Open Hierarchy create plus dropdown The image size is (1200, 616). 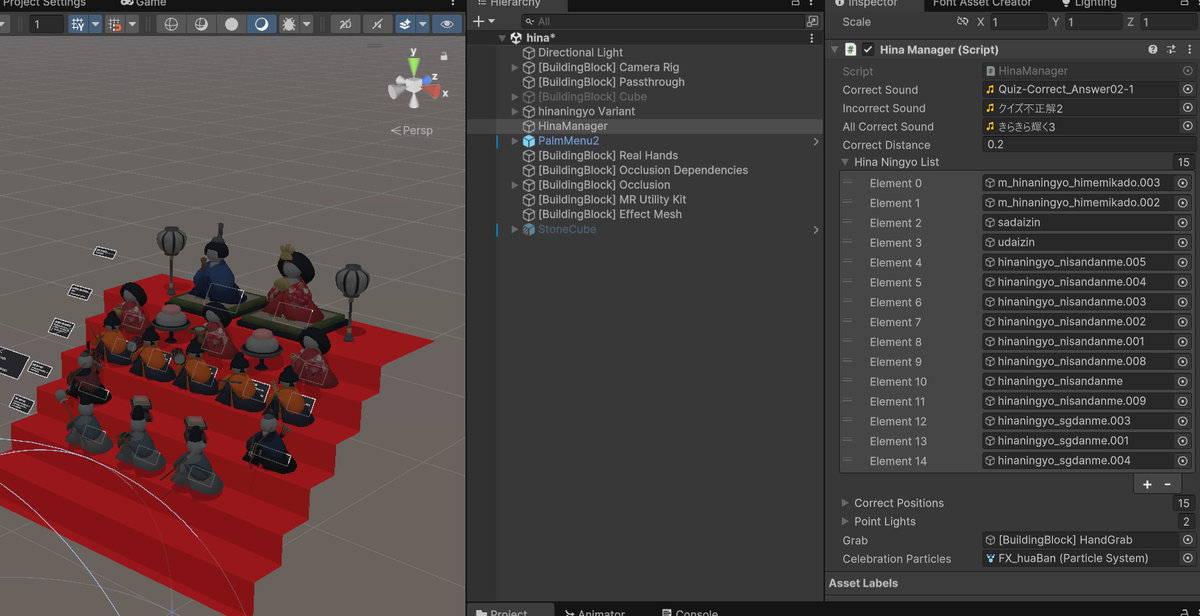point(483,21)
